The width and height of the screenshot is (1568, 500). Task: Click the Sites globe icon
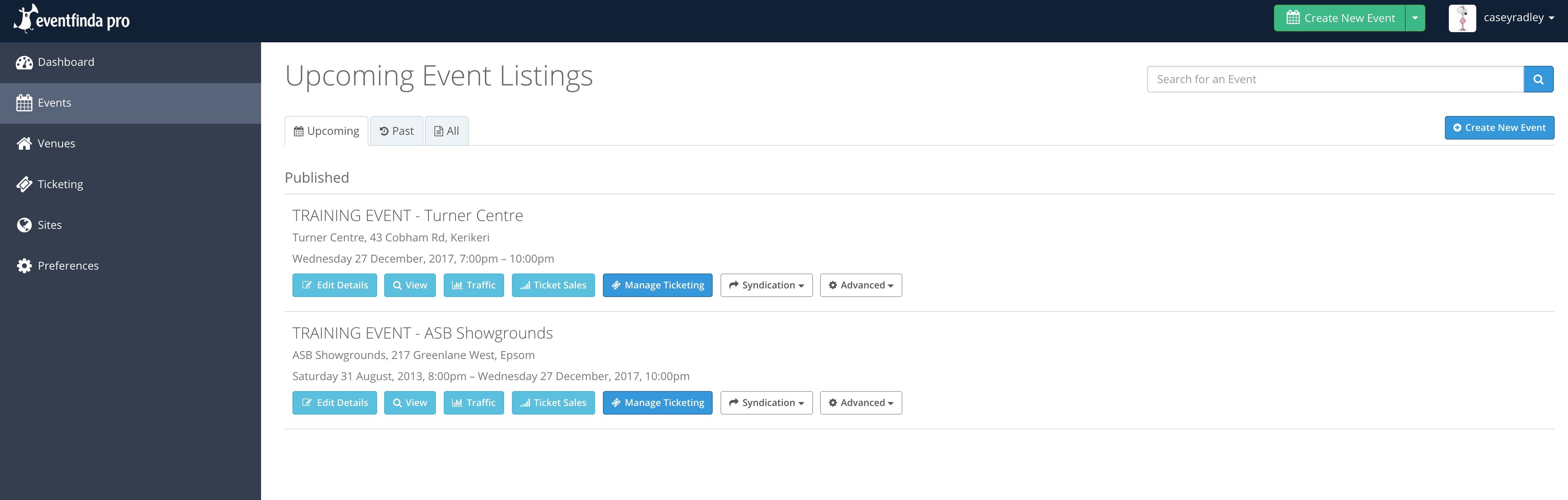pos(24,225)
